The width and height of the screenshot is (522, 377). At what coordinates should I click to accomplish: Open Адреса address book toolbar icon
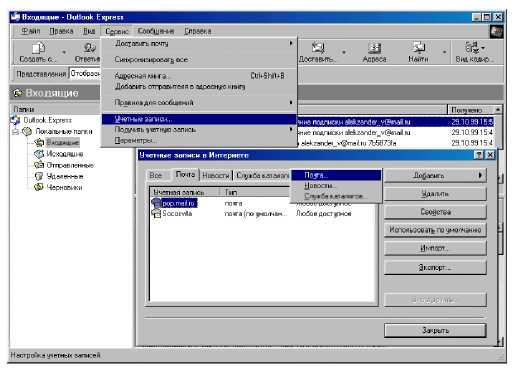point(374,48)
